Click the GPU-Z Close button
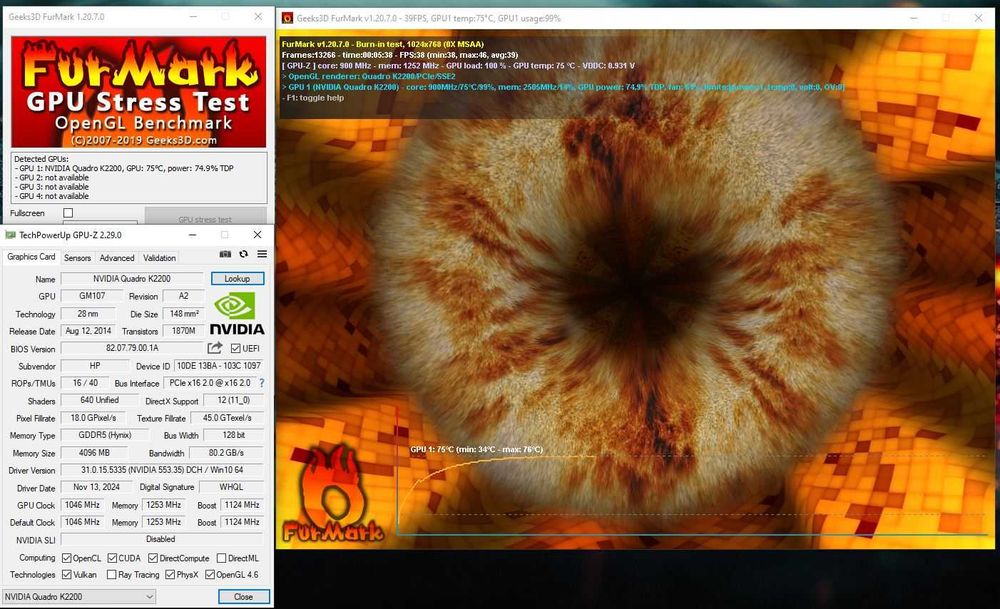The width and height of the screenshot is (1000, 609). 244,597
